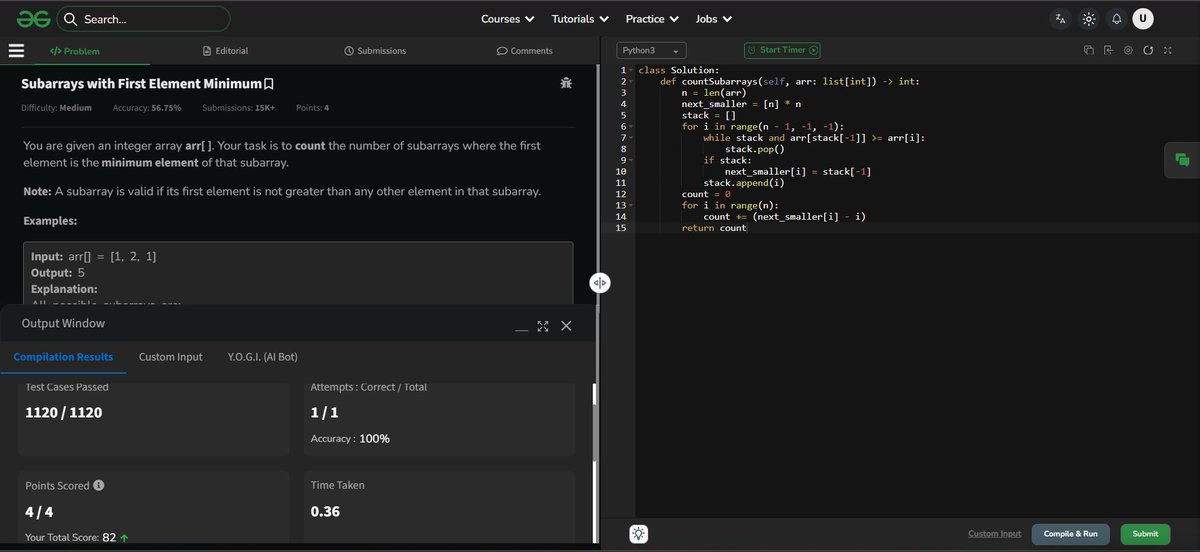
Task: Enter fullscreen editor mode
Action: click(1167, 50)
